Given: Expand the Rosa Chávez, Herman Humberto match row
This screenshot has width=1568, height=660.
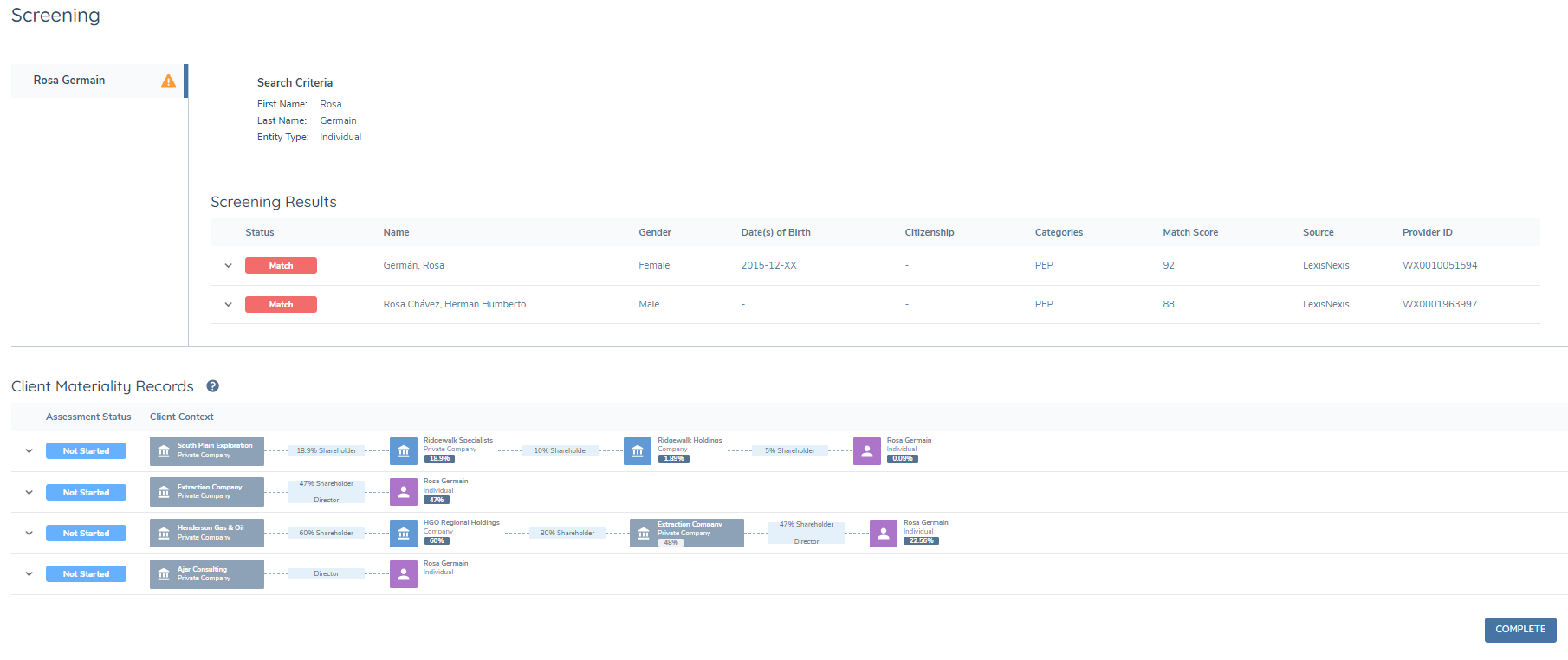Looking at the screenshot, I should tap(229, 305).
